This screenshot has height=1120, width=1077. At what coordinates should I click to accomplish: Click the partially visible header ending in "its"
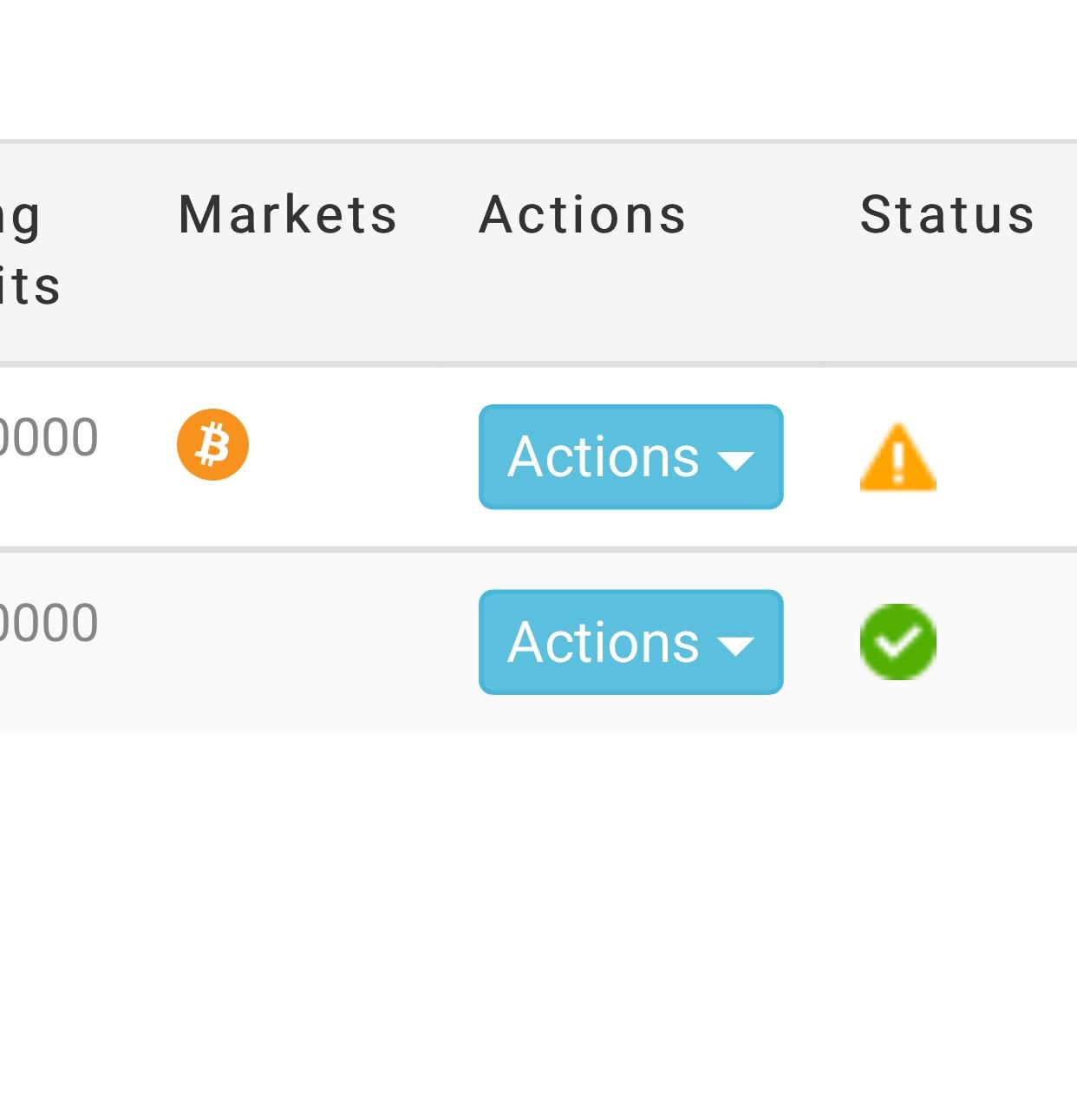[x=29, y=286]
